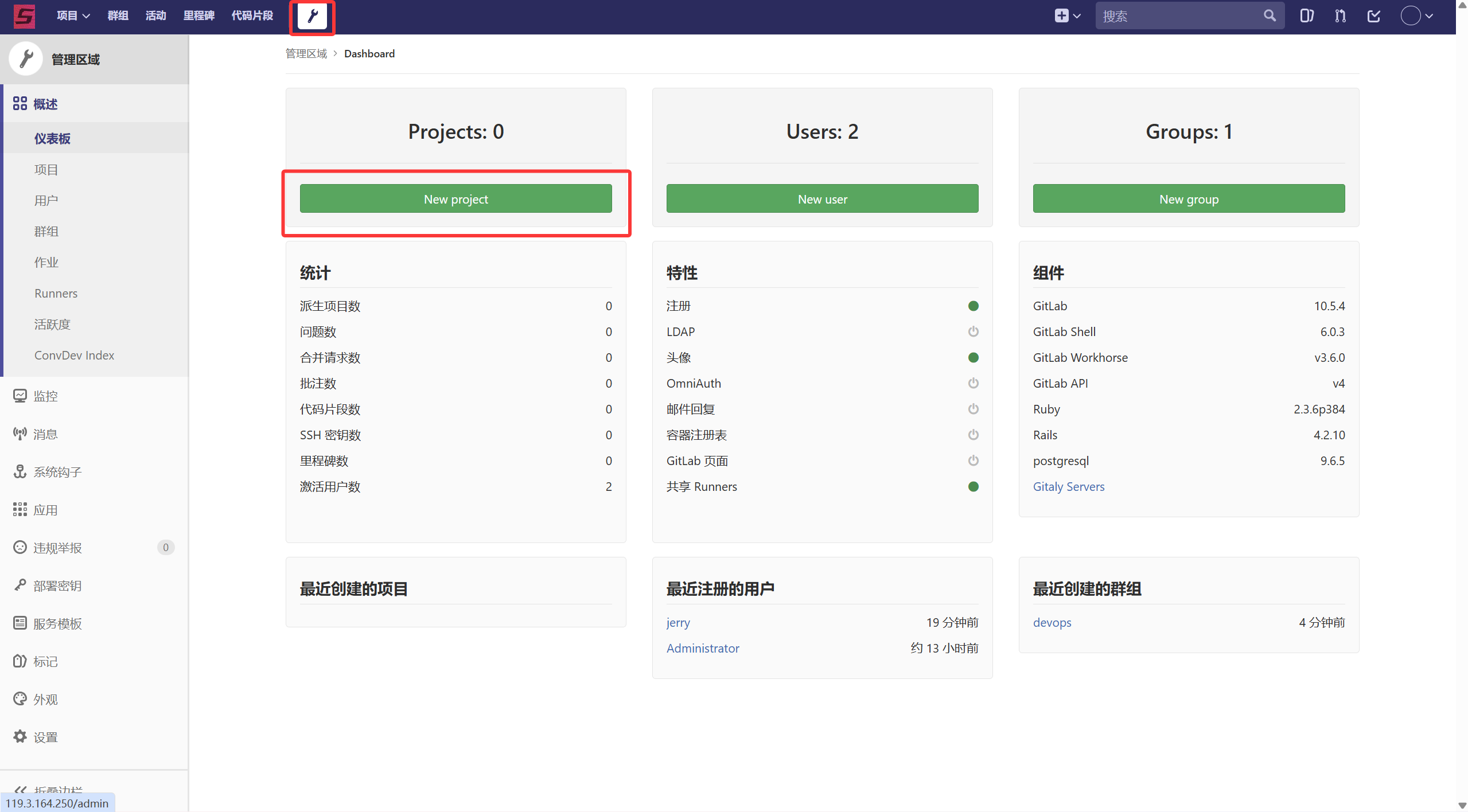This screenshot has width=1468, height=812.
Task: Click the 注册 green status dot
Action: [973, 306]
